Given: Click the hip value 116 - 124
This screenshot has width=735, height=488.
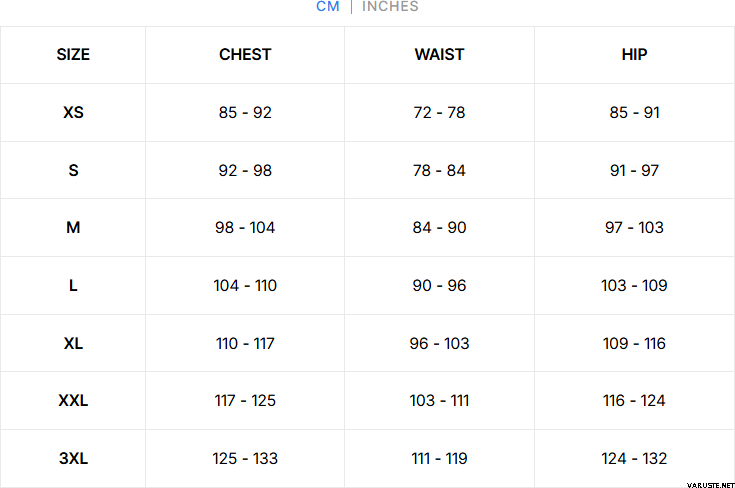Looking at the screenshot, I should click(634, 401).
